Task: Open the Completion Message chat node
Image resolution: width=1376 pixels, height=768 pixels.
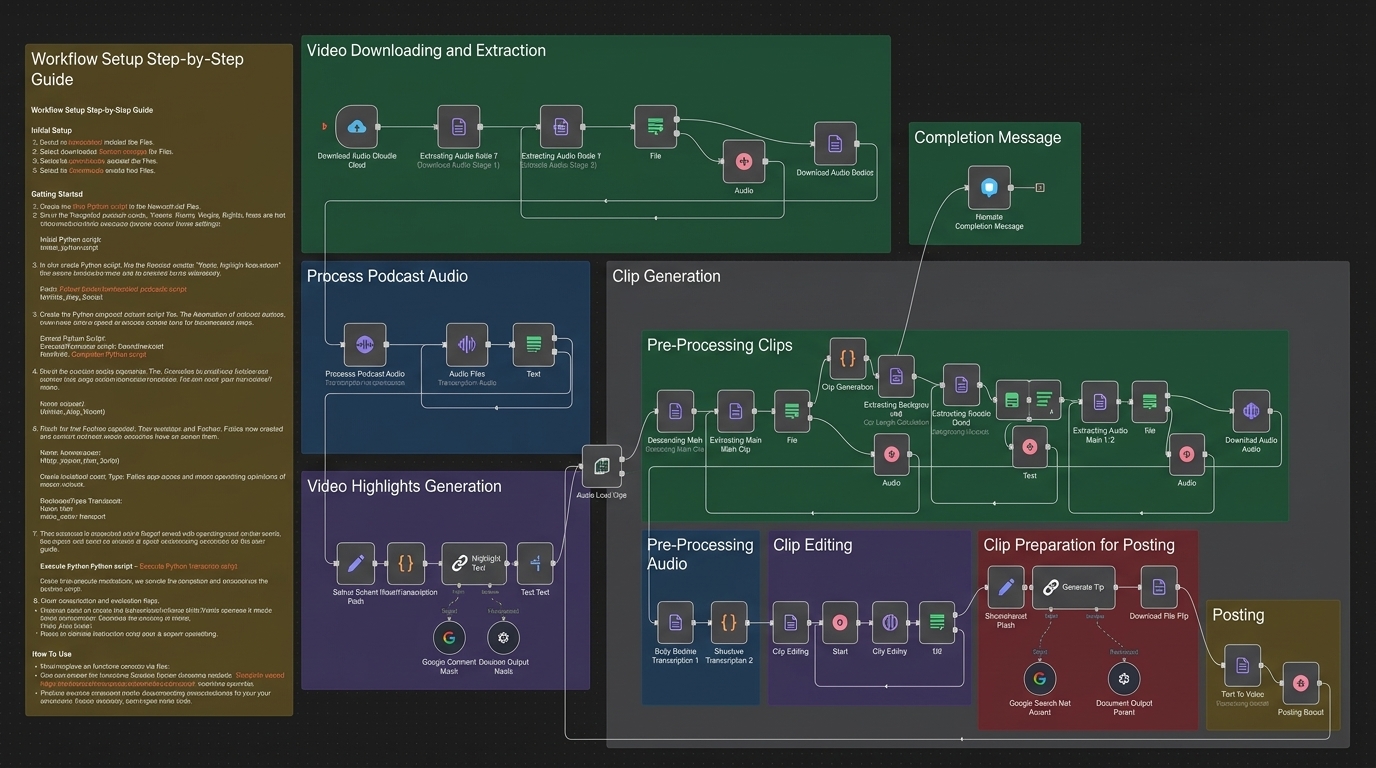Action: click(989, 187)
